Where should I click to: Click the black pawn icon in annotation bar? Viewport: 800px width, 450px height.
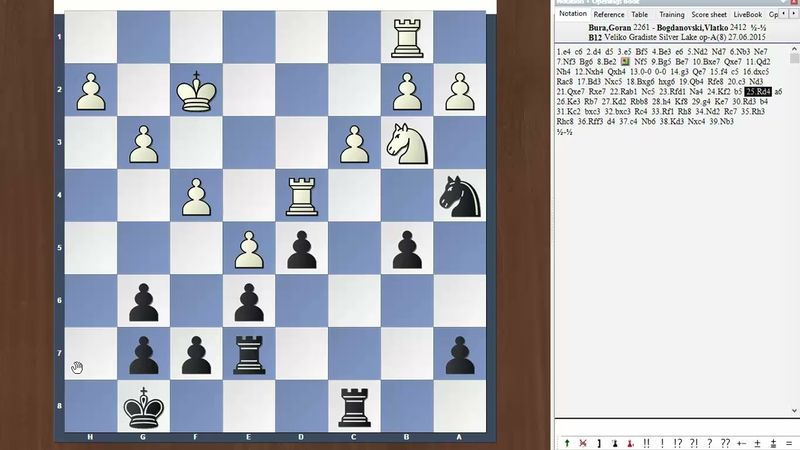coord(613,443)
